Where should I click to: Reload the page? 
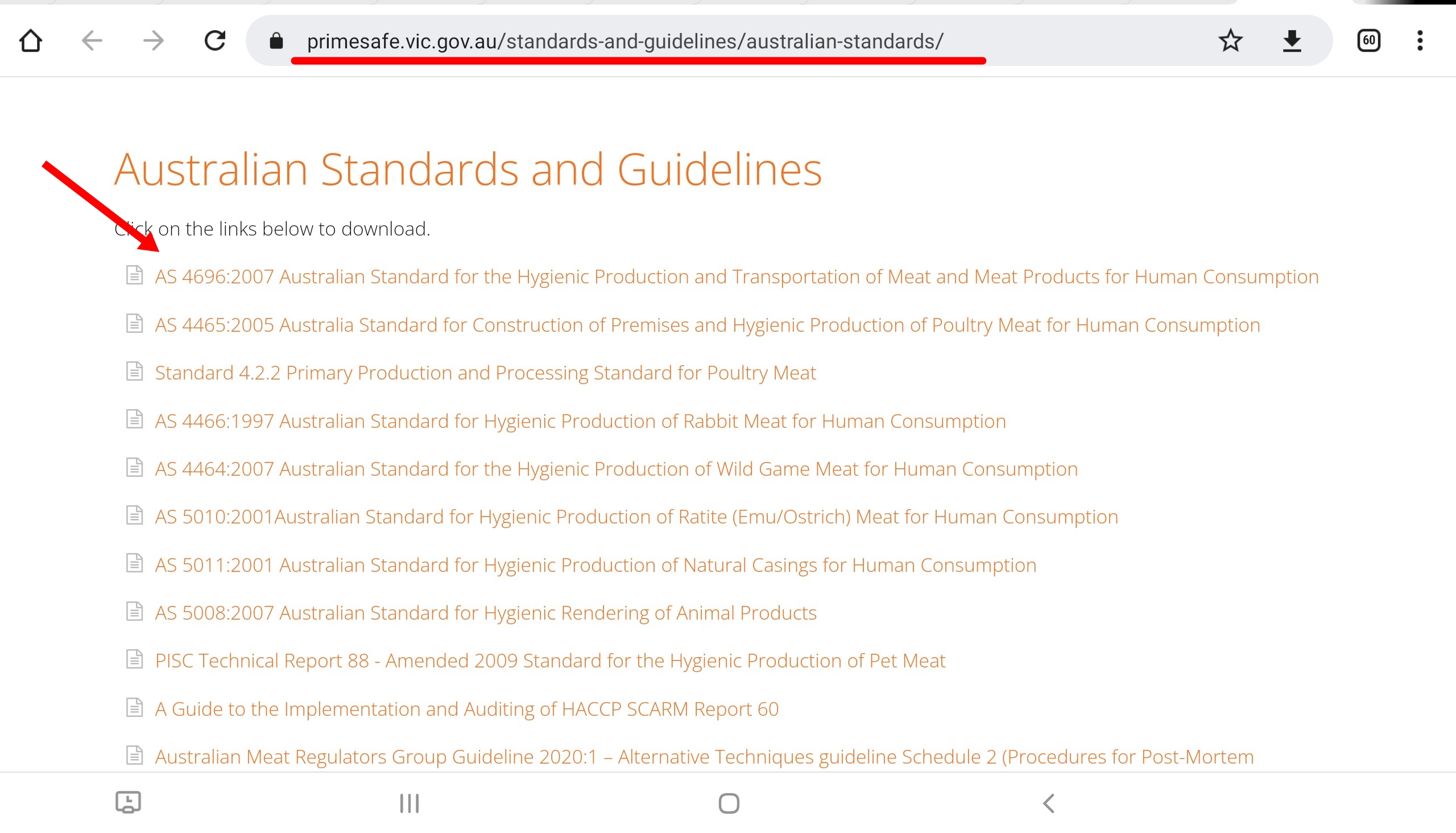(x=215, y=41)
